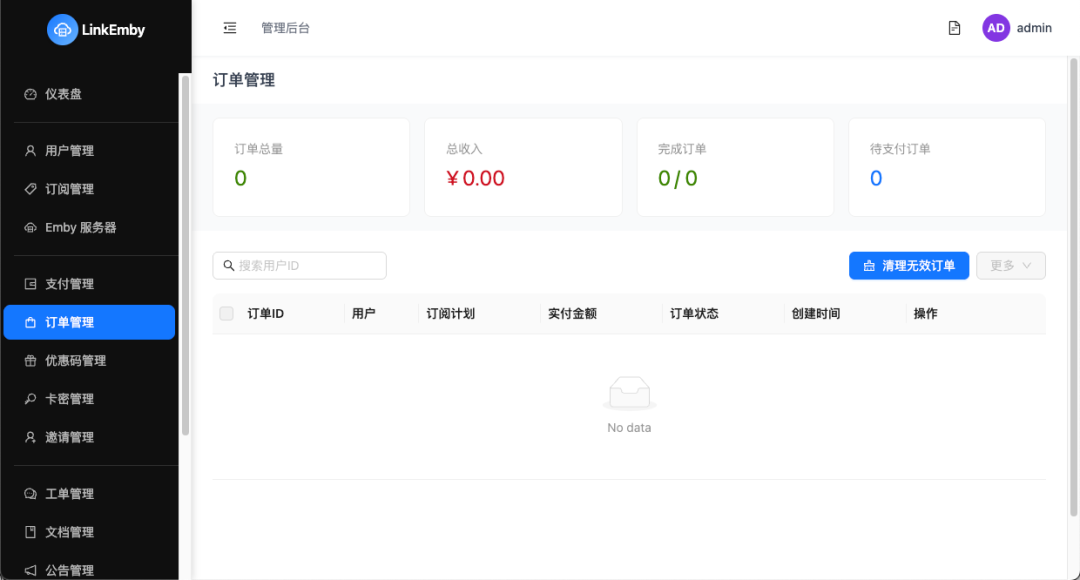Open 用户管理 in the sidebar

coord(69,151)
